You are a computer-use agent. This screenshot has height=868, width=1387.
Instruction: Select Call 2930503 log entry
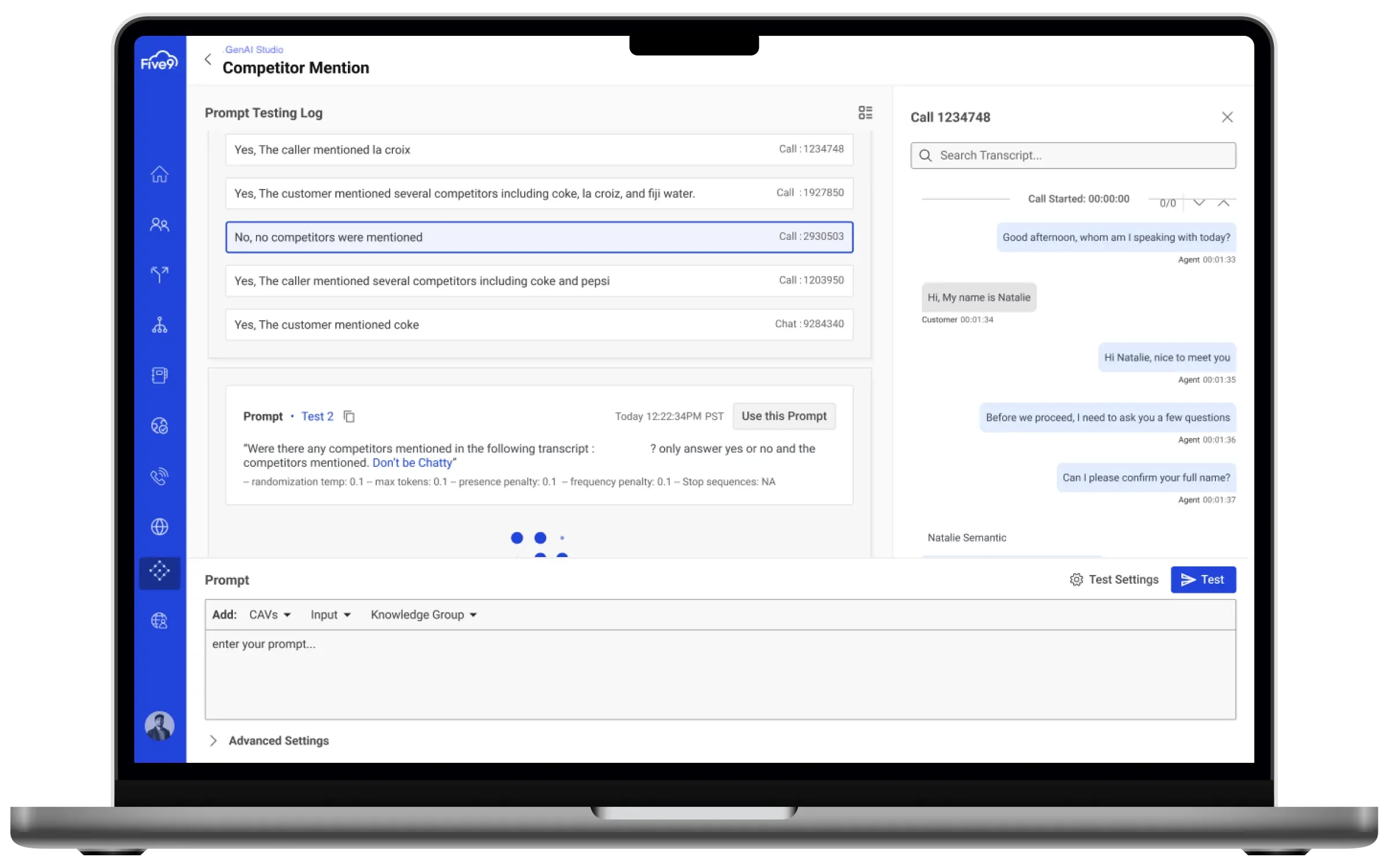539,236
